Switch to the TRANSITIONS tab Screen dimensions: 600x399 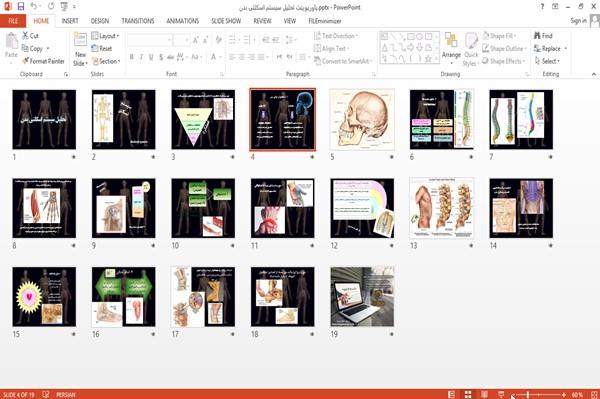coord(138,21)
